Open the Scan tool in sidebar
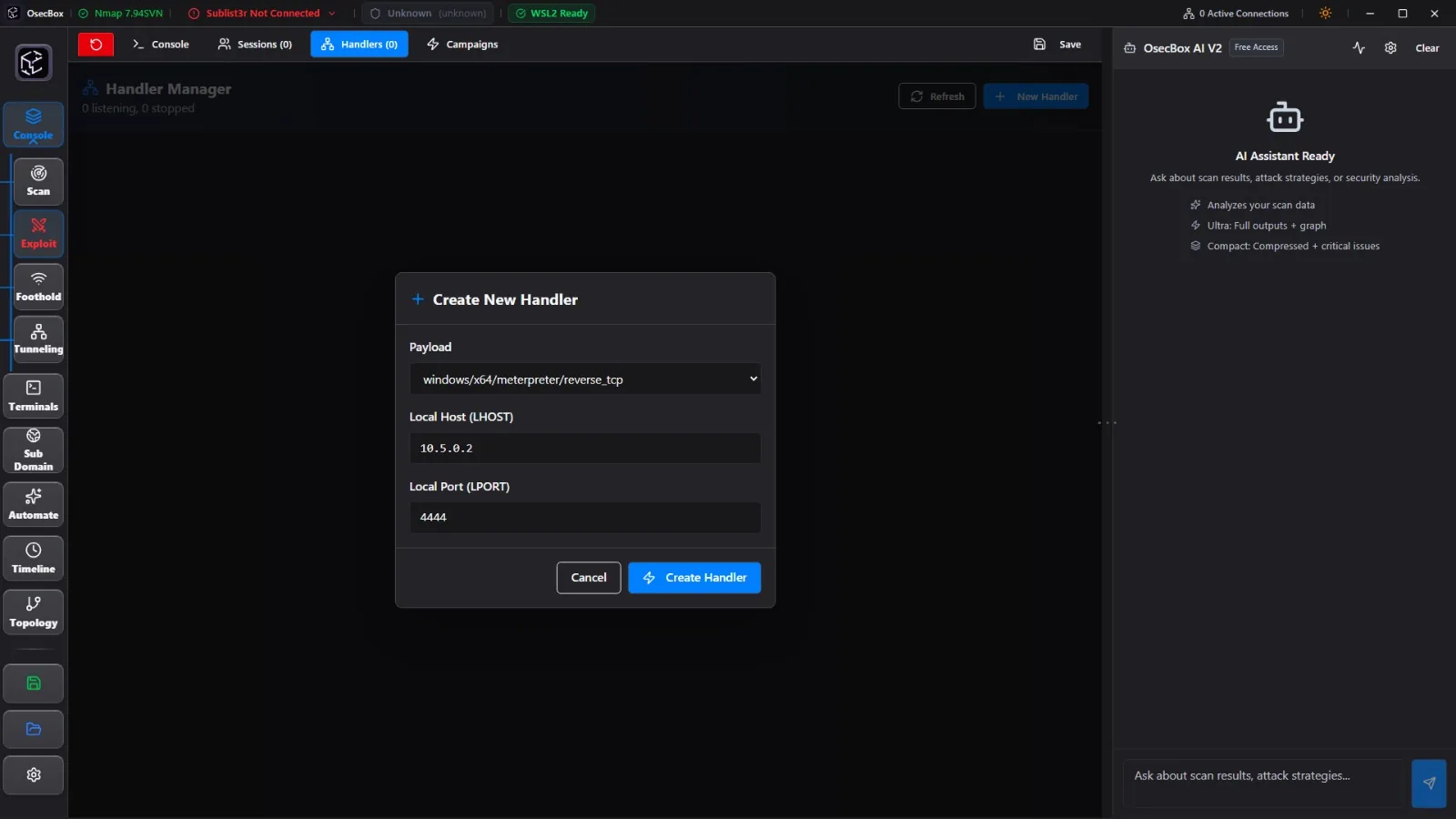This screenshot has width=1456, height=819. tap(38, 181)
